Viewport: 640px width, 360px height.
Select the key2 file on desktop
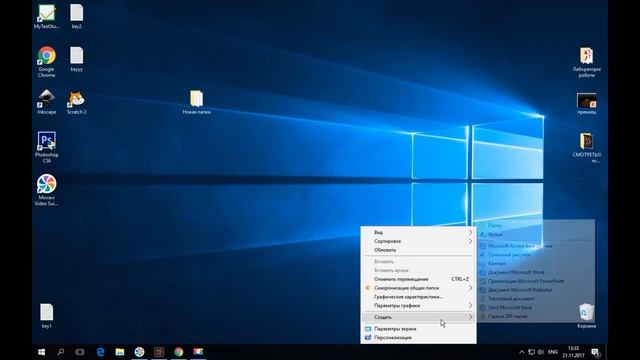point(76,17)
